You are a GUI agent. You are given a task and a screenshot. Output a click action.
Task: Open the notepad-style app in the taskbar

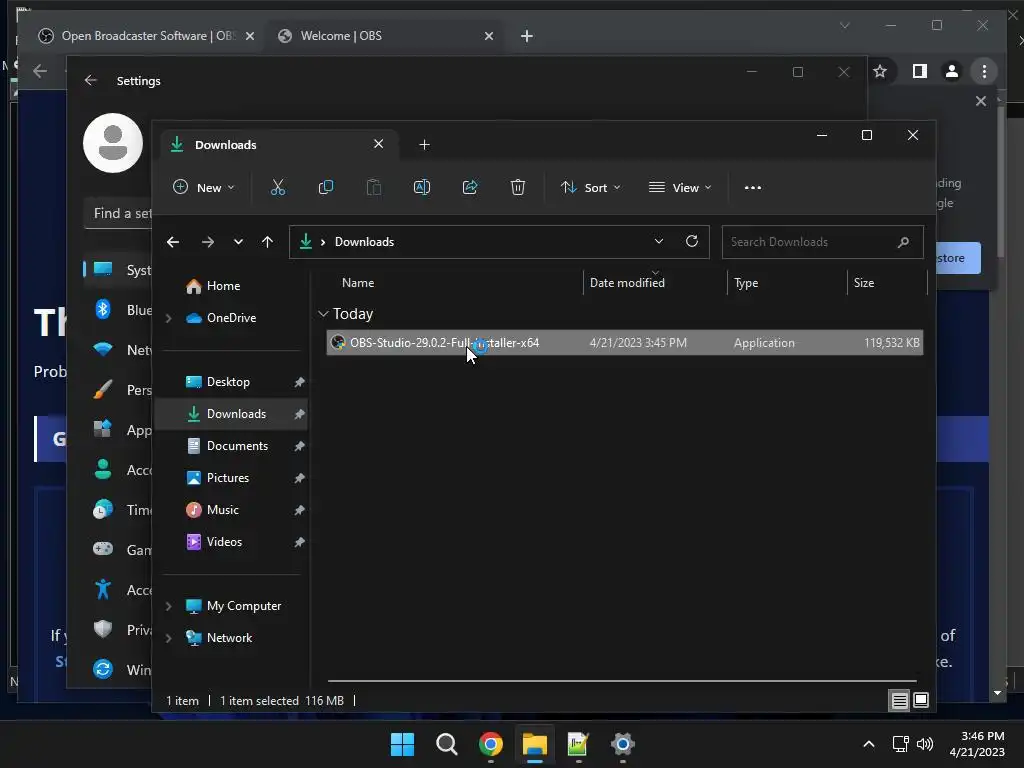578,744
